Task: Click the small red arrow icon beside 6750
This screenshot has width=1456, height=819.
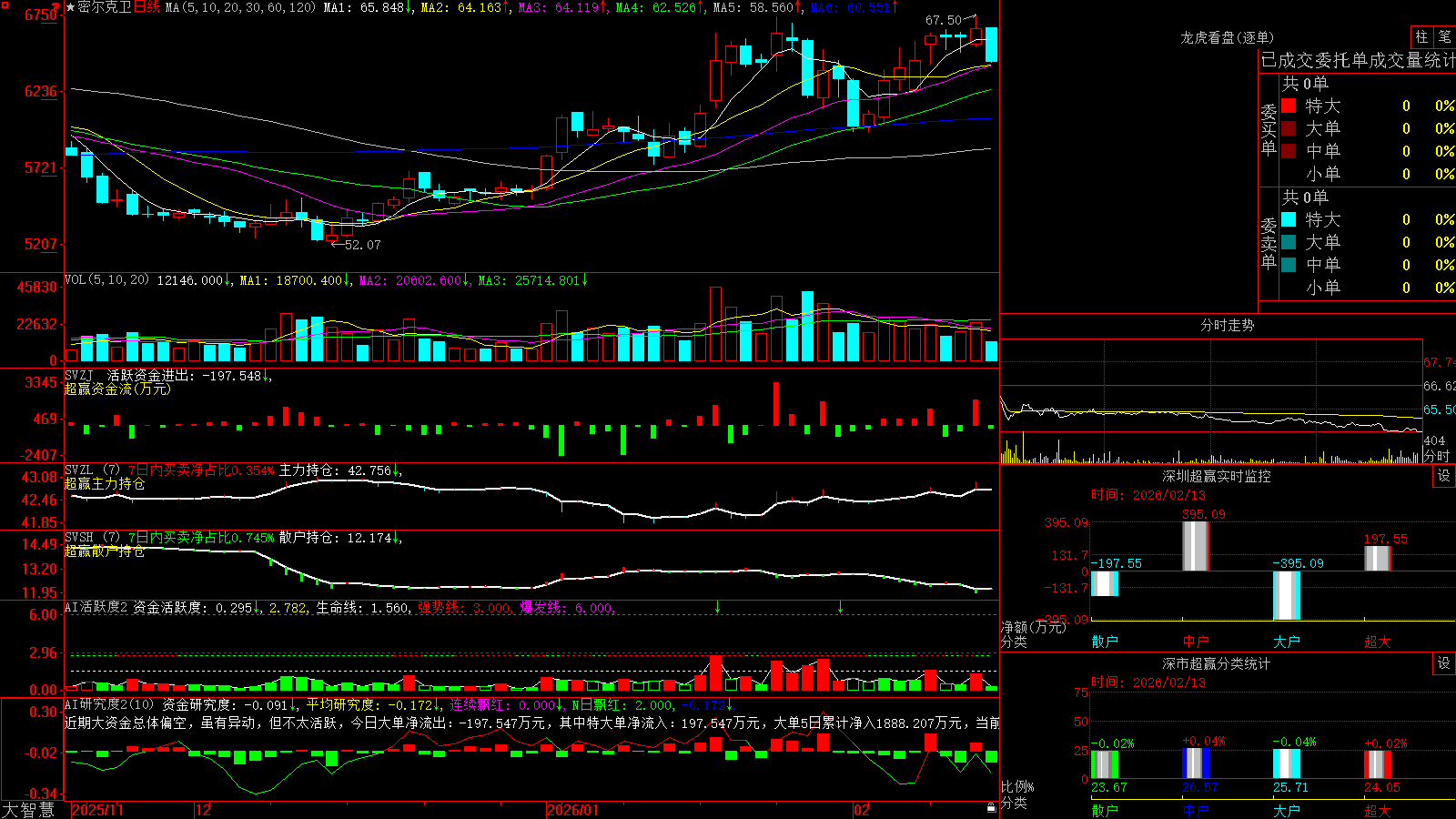Action: coord(56,7)
